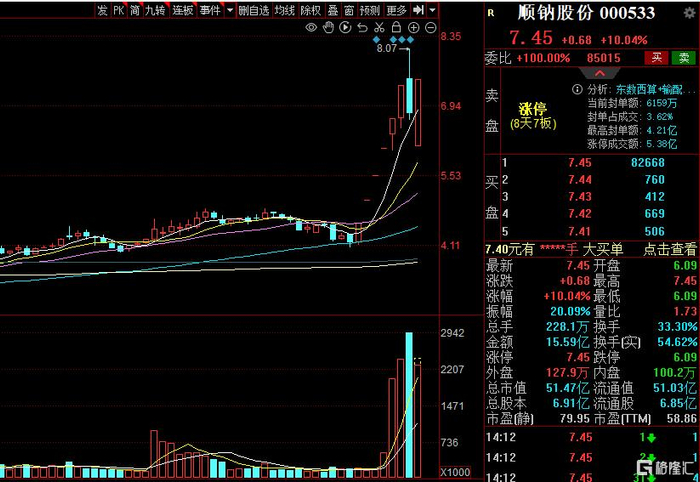Click the undo arrow icon
Screen dimensions: 700x482
[x=362, y=28]
